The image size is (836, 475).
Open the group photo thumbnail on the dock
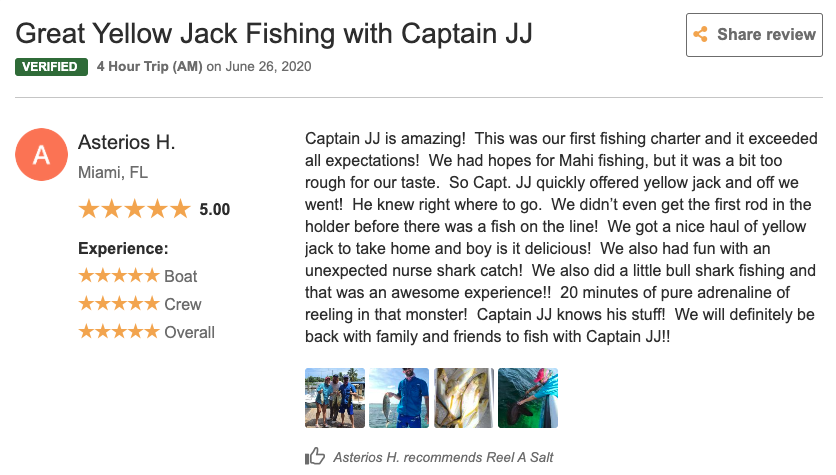tap(334, 398)
